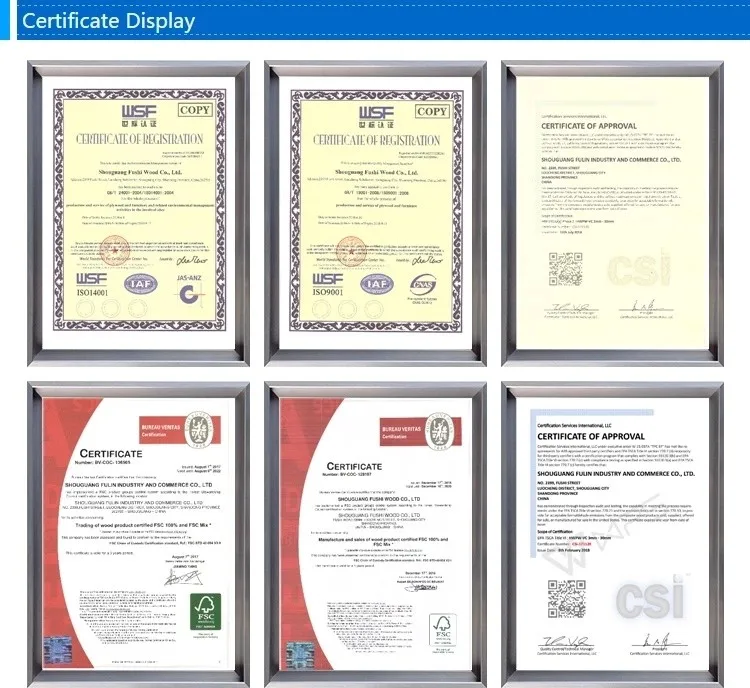Click 'Trading of wood product certified FSC 100%' line
750x688 pixels.
143,525
